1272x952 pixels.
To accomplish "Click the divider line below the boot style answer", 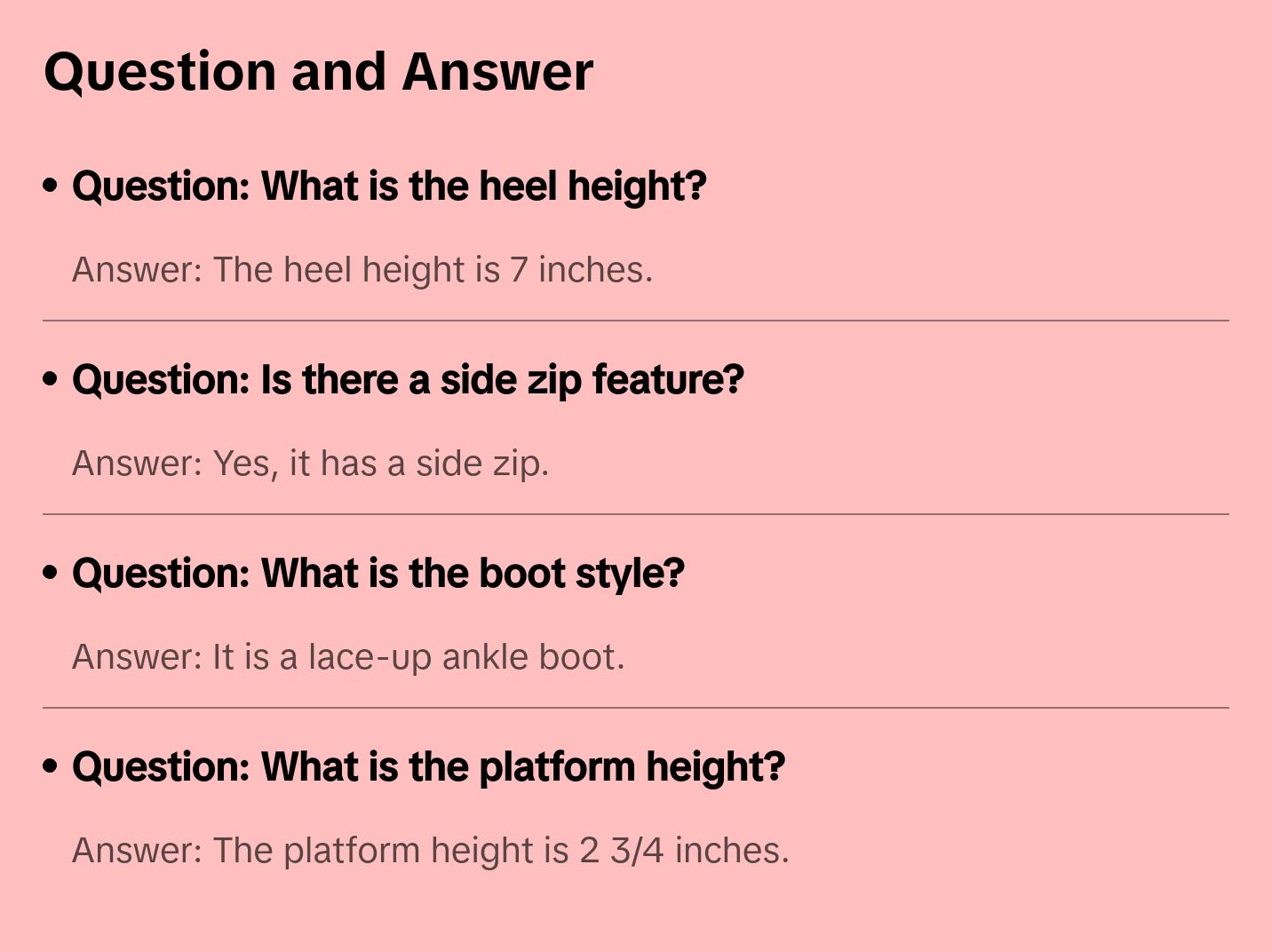I will click(x=636, y=708).
